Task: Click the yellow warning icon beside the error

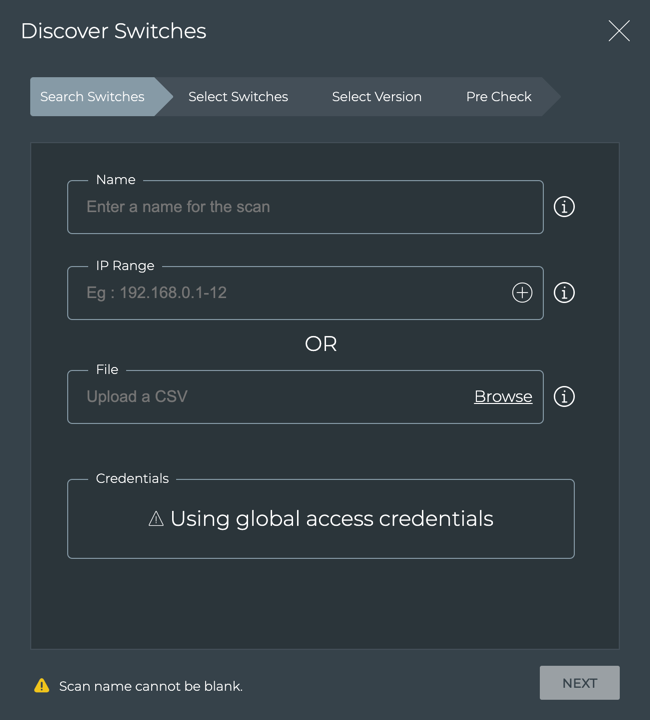Action: pos(41,686)
